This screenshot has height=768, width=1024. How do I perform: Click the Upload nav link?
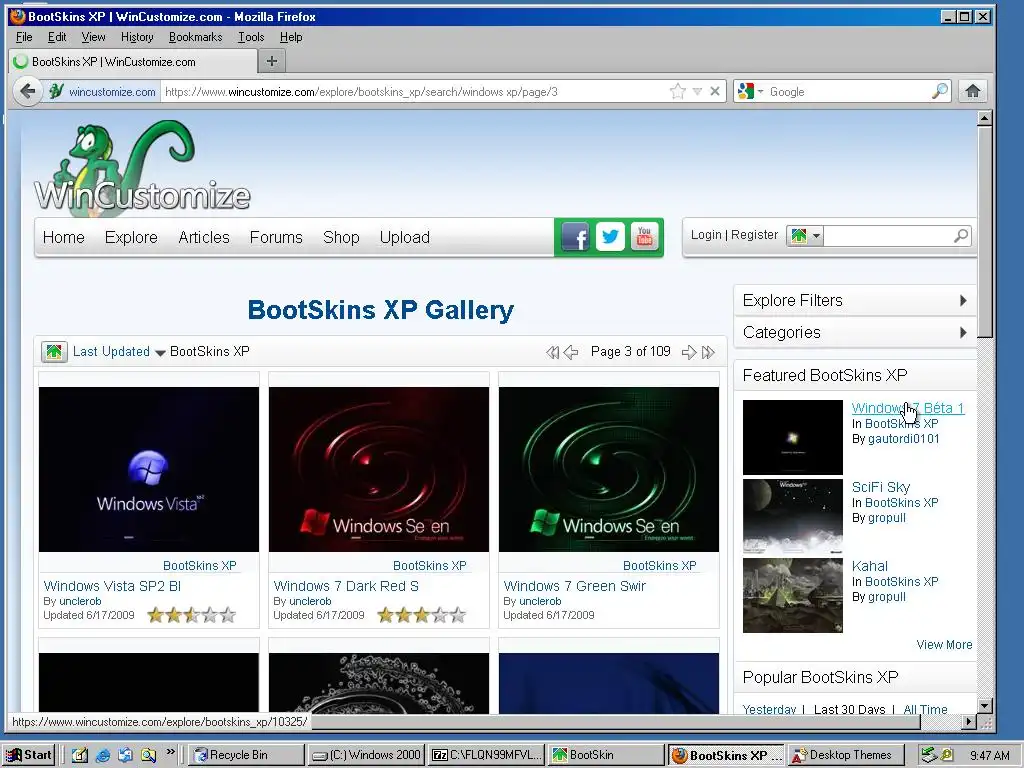[x=405, y=237]
